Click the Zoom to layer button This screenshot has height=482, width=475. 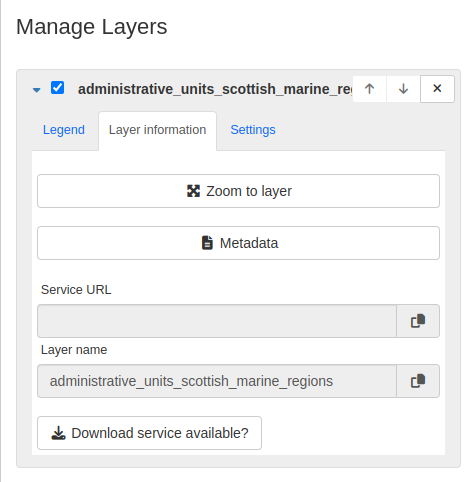[x=238, y=191]
